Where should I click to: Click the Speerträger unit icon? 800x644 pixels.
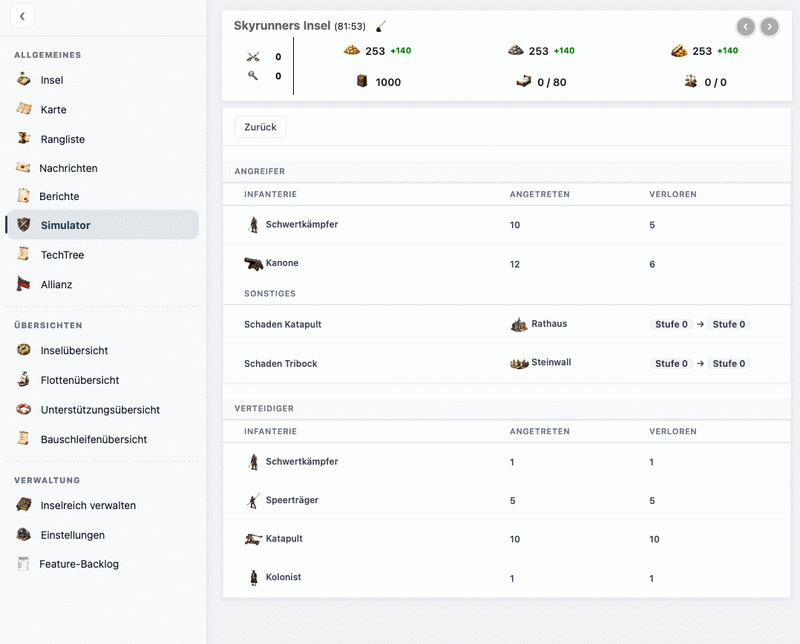click(x=254, y=501)
